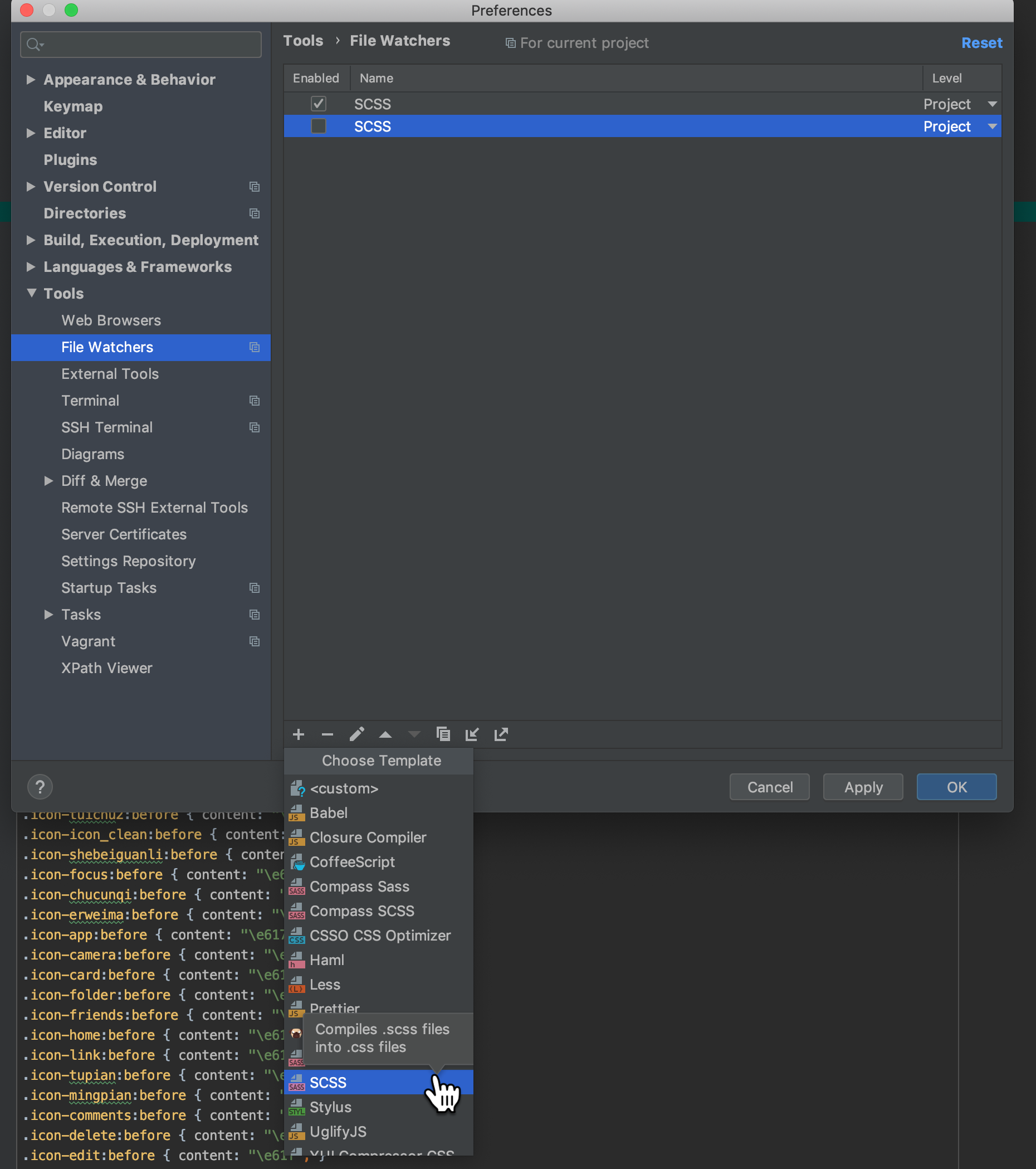1036x1169 pixels.
Task: Click the Import watchers icon
Action: click(x=472, y=734)
